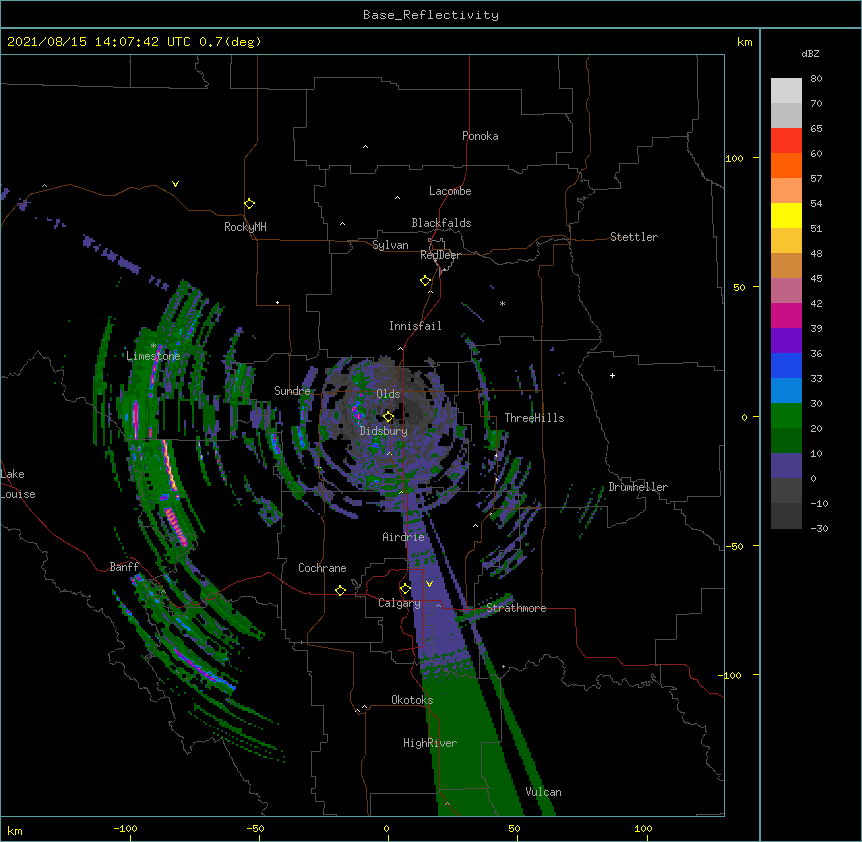Click the Innisfail city label

[x=415, y=326]
